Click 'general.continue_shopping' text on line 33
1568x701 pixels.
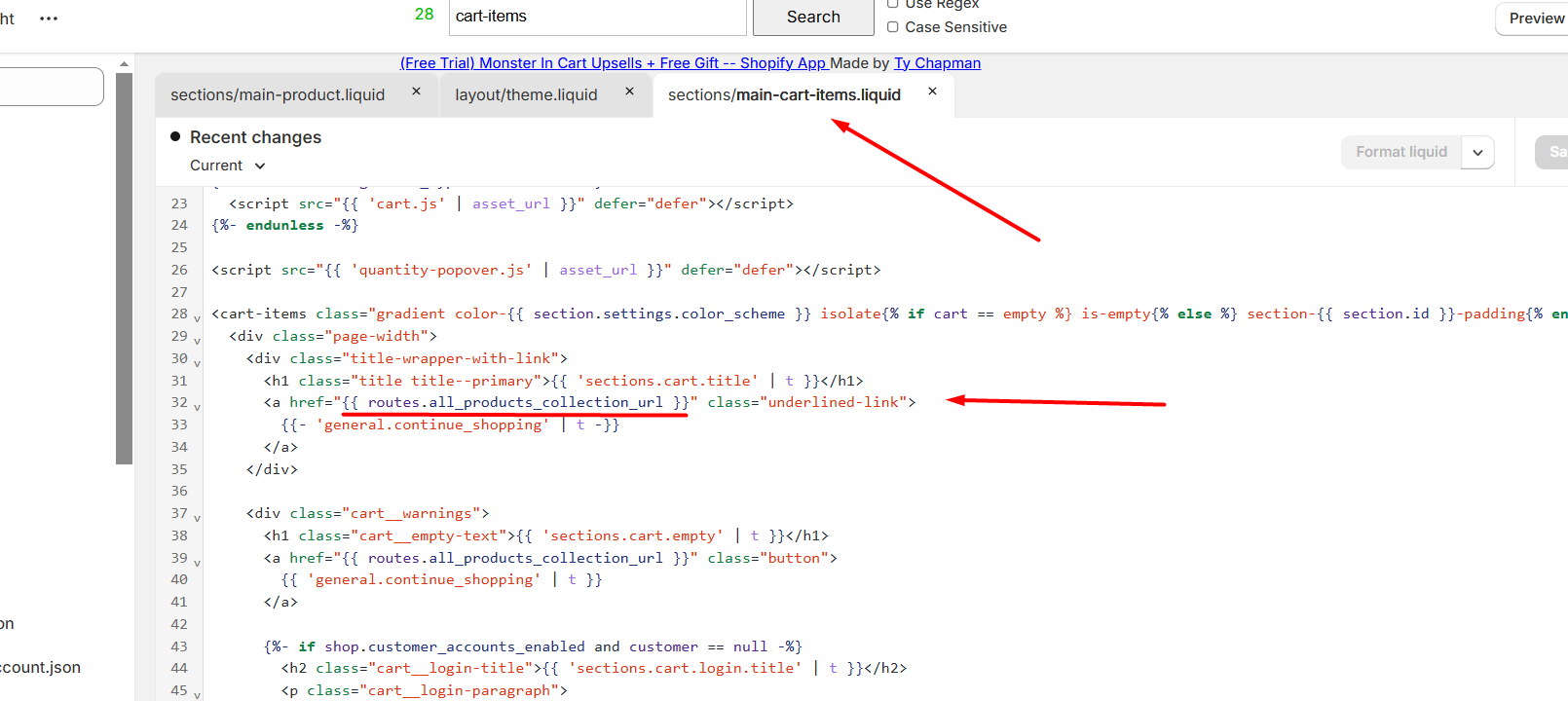[432, 424]
